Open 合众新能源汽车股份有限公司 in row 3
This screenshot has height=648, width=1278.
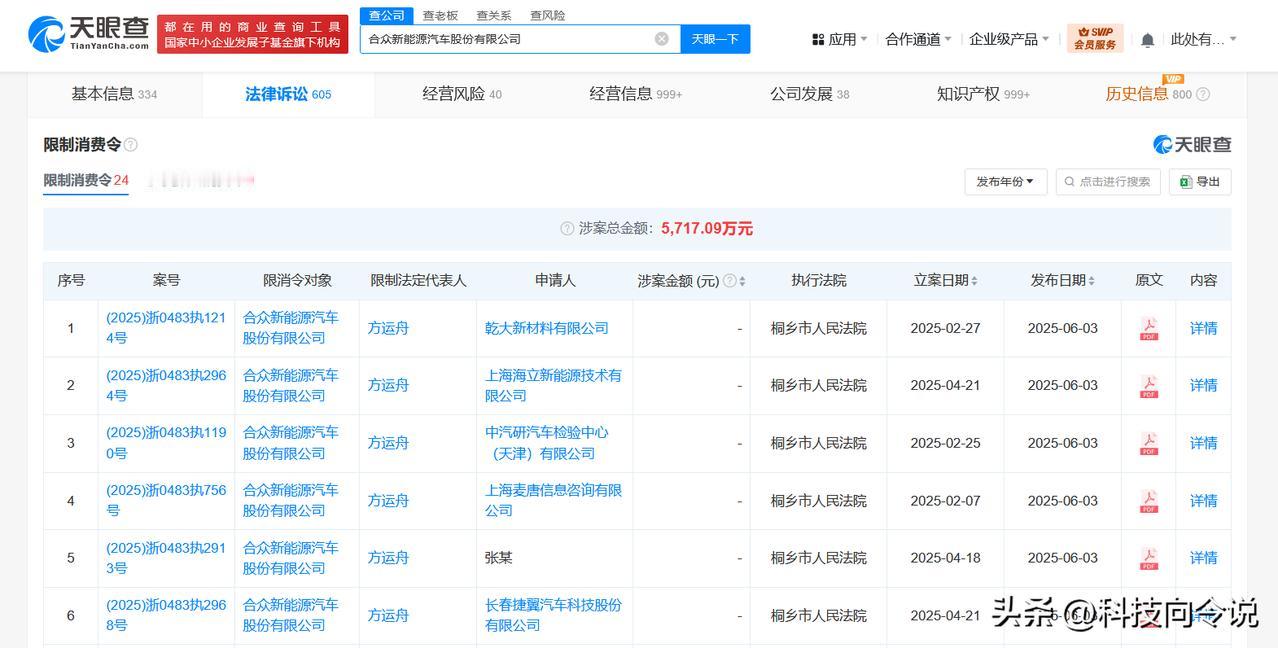[x=291, y=443]
